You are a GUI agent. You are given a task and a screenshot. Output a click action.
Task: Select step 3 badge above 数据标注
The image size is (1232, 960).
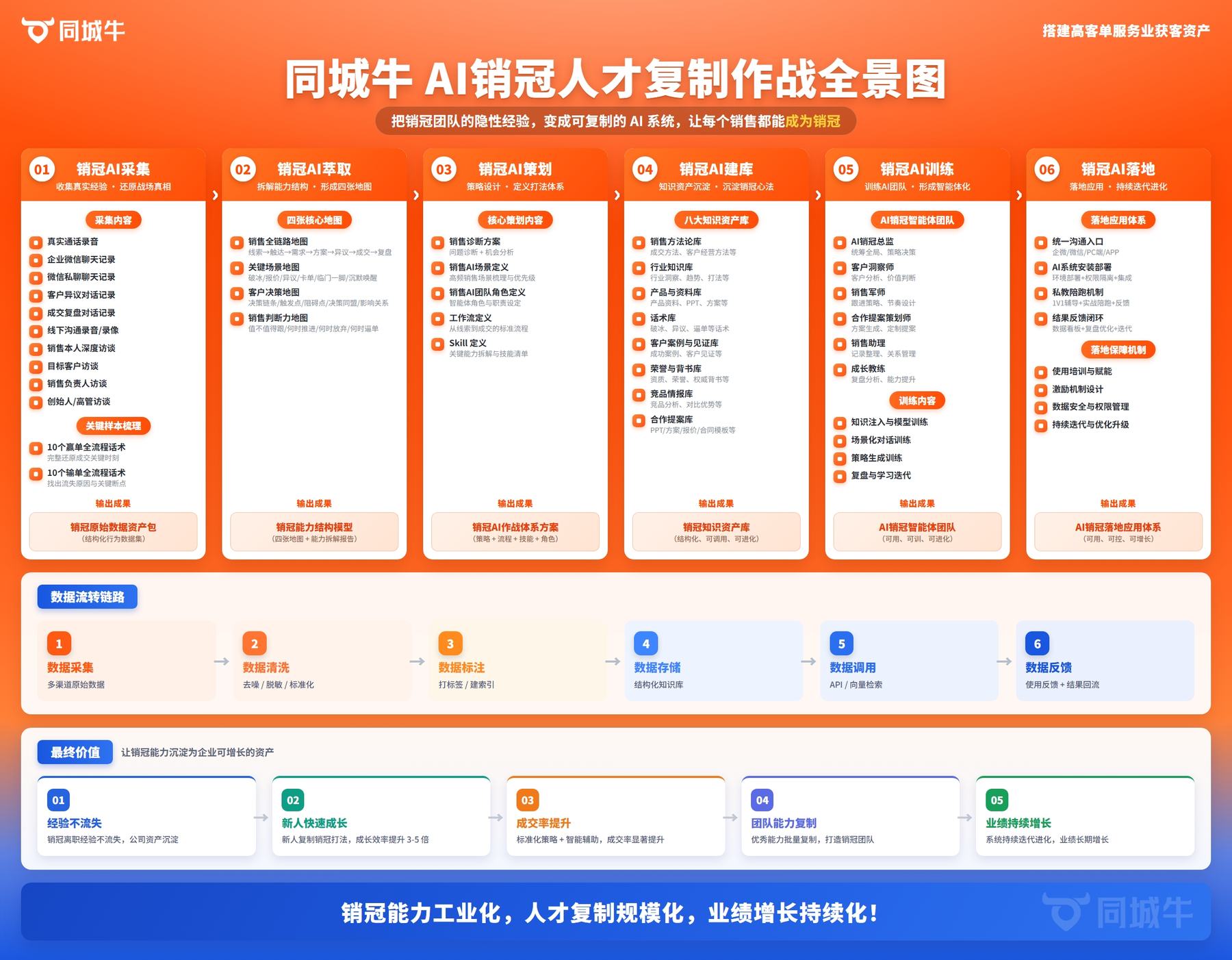tap(450, 644)
